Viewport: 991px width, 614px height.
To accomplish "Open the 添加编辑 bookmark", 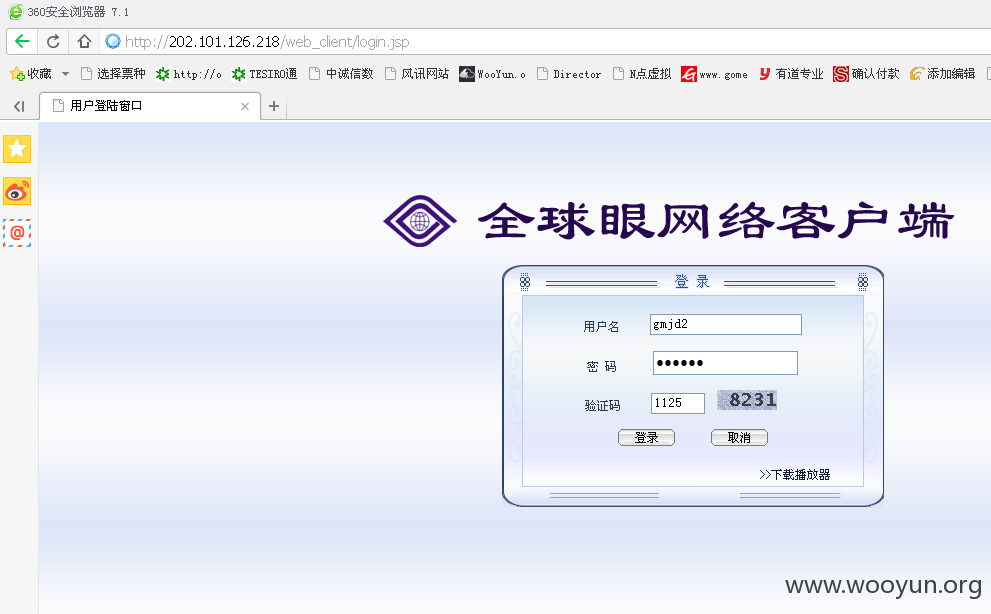I will tap(942, 74).
